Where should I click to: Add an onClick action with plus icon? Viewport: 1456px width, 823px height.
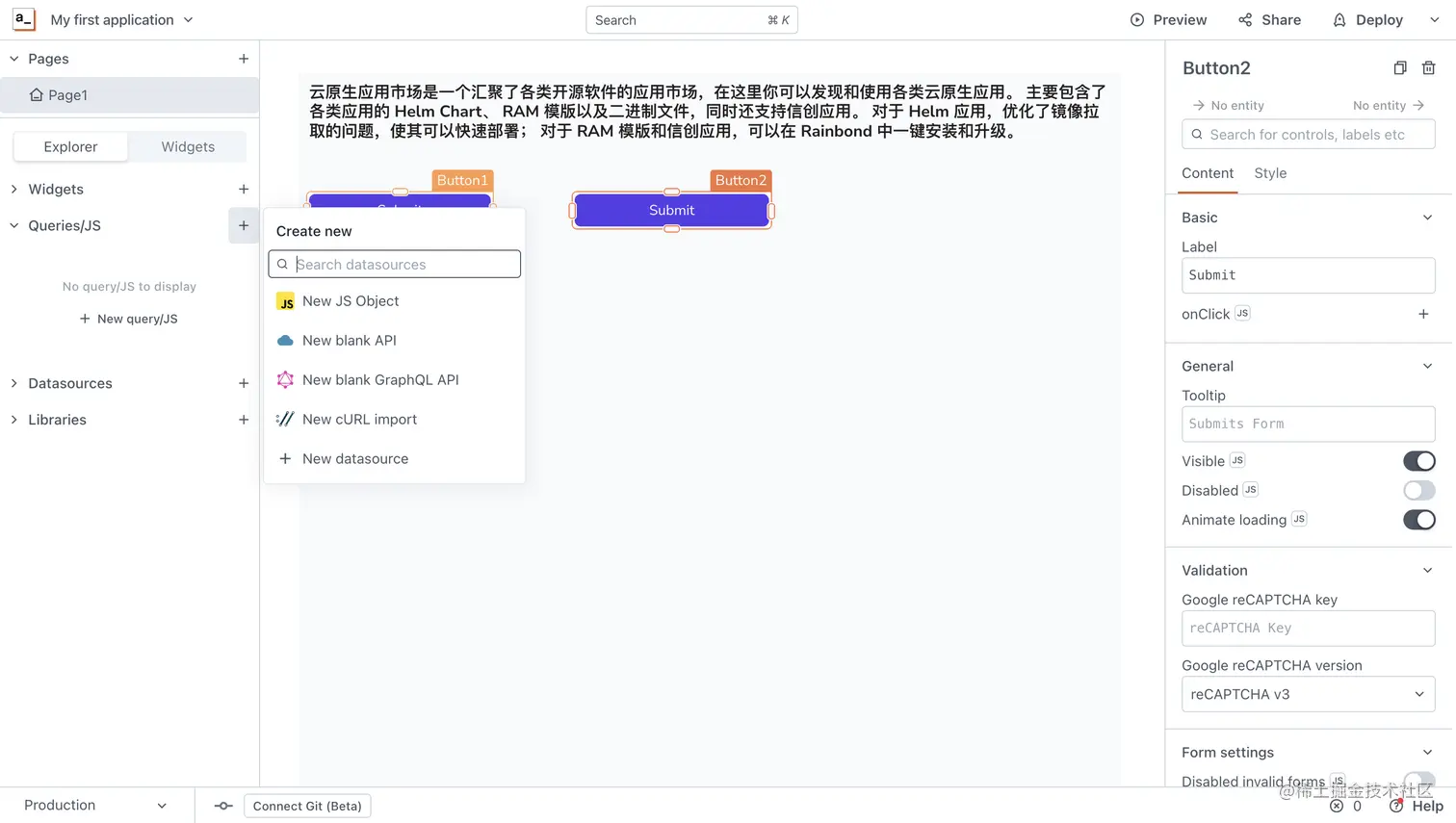1423,314
